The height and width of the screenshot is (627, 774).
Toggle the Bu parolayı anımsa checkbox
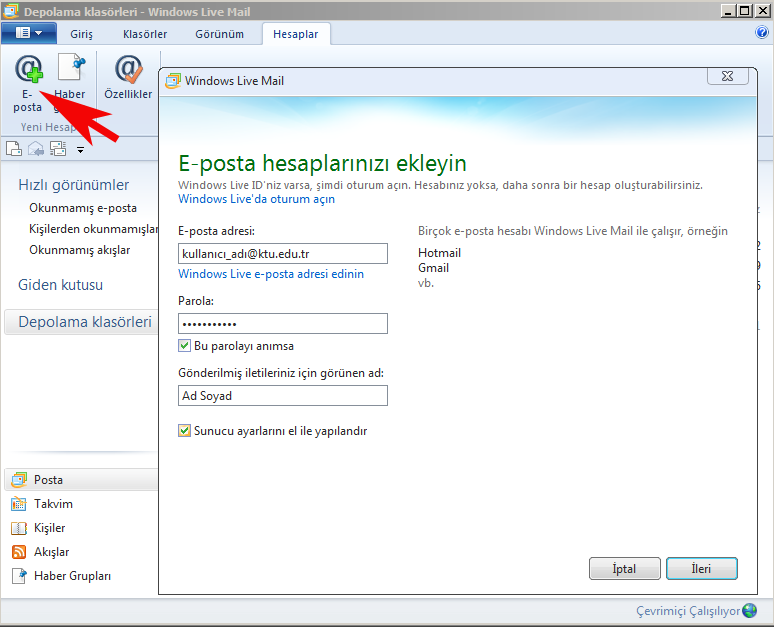point(185,346)
